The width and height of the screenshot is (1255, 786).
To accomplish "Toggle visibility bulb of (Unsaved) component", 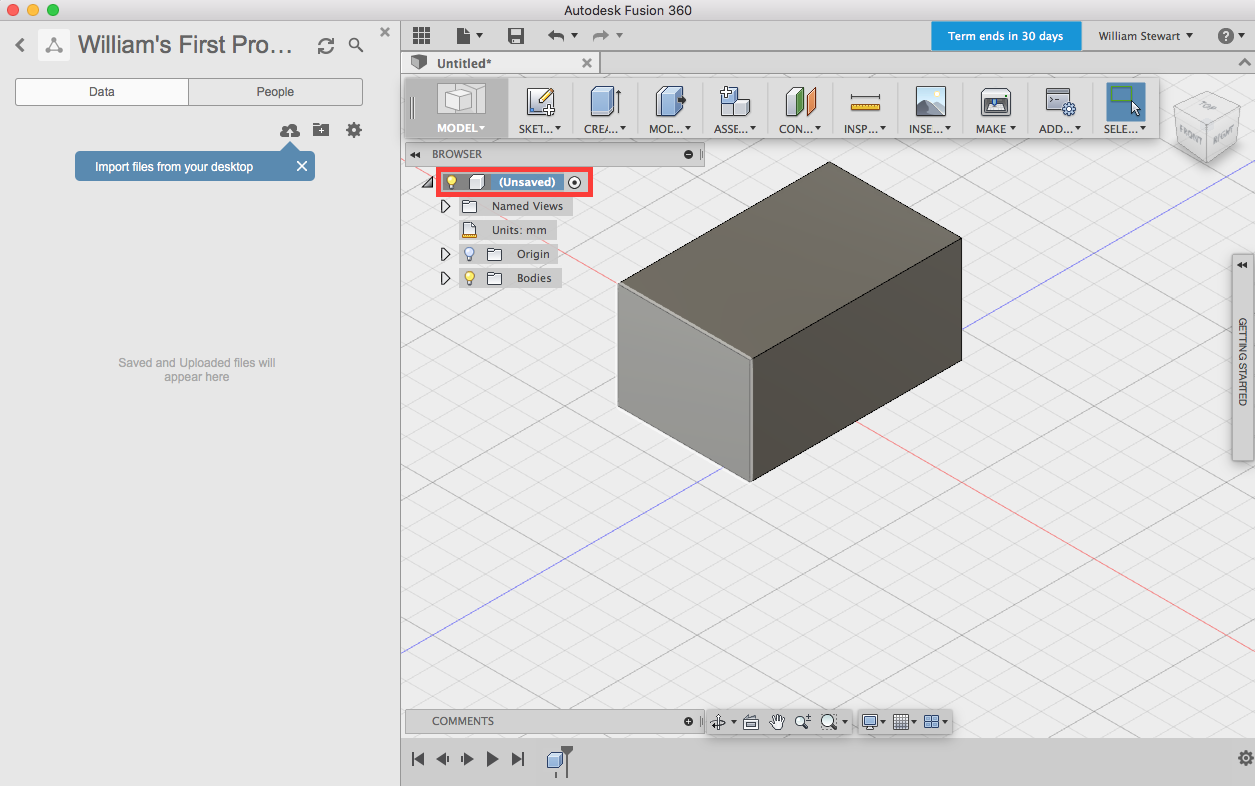I will (x=452, y=182).
